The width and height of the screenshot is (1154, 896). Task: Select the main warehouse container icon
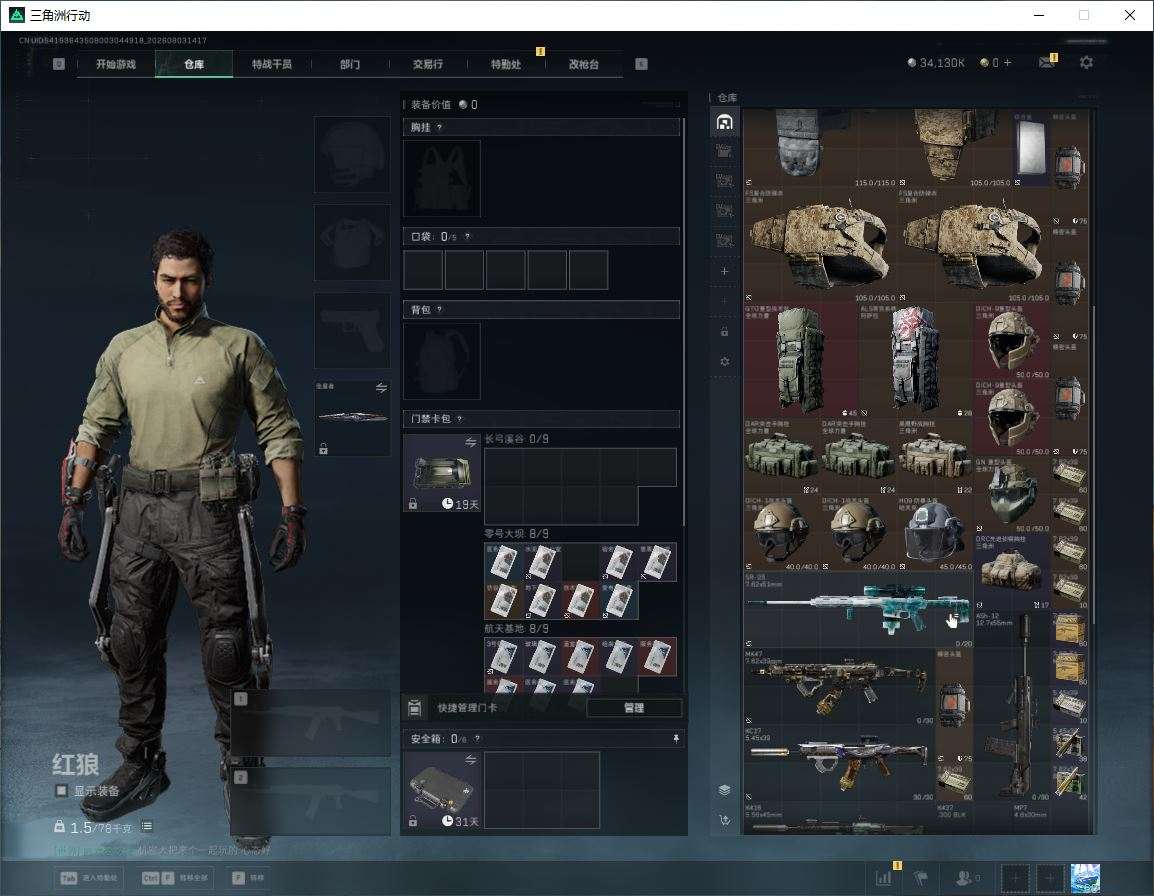tap(724, 122)
